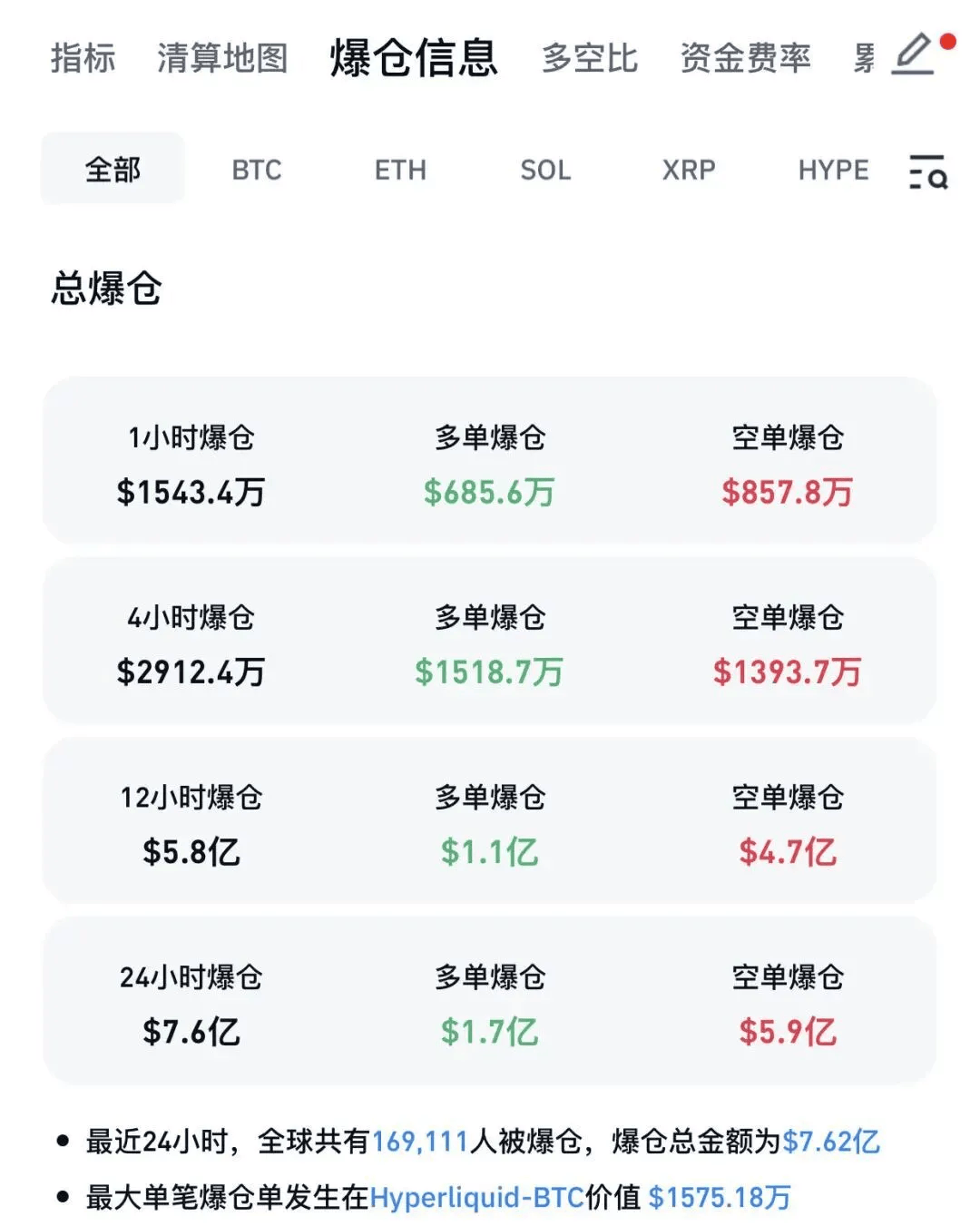Viewport: 980px width, 1226px height.
Task: Select the HYPE coin filter
Action: pyautogui.click(x=833, y=170)
